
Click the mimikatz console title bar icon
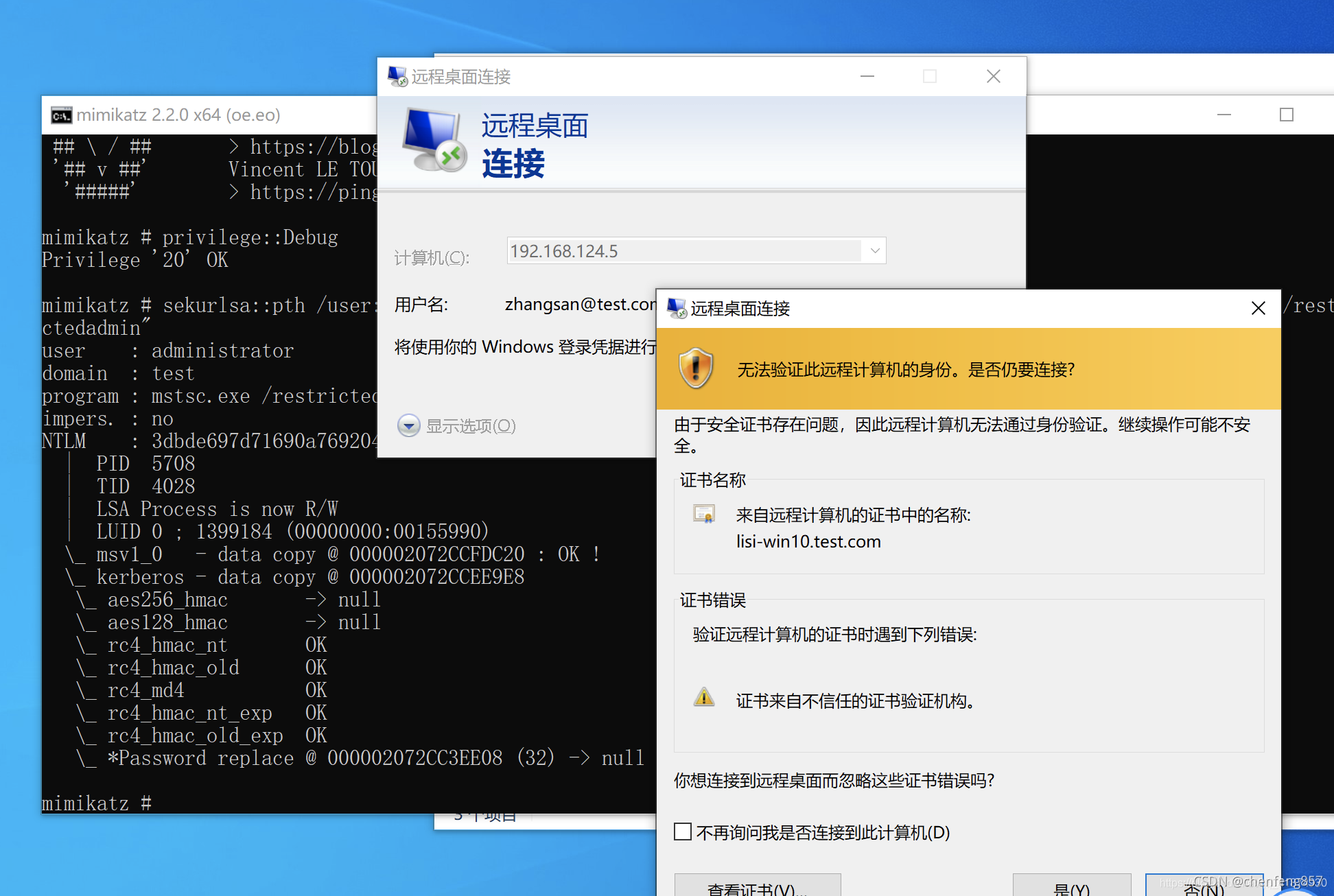pos(62,115)
